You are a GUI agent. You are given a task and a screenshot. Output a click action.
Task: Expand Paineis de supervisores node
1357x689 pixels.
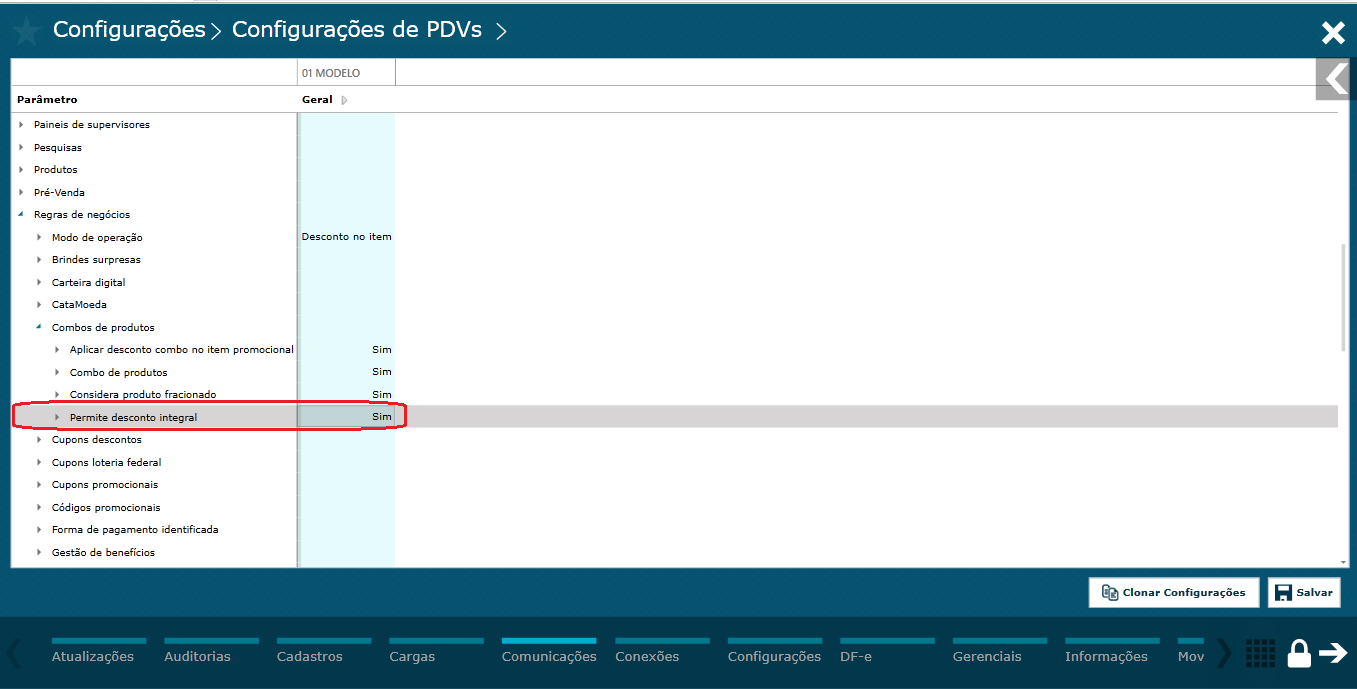pos(21,125)
